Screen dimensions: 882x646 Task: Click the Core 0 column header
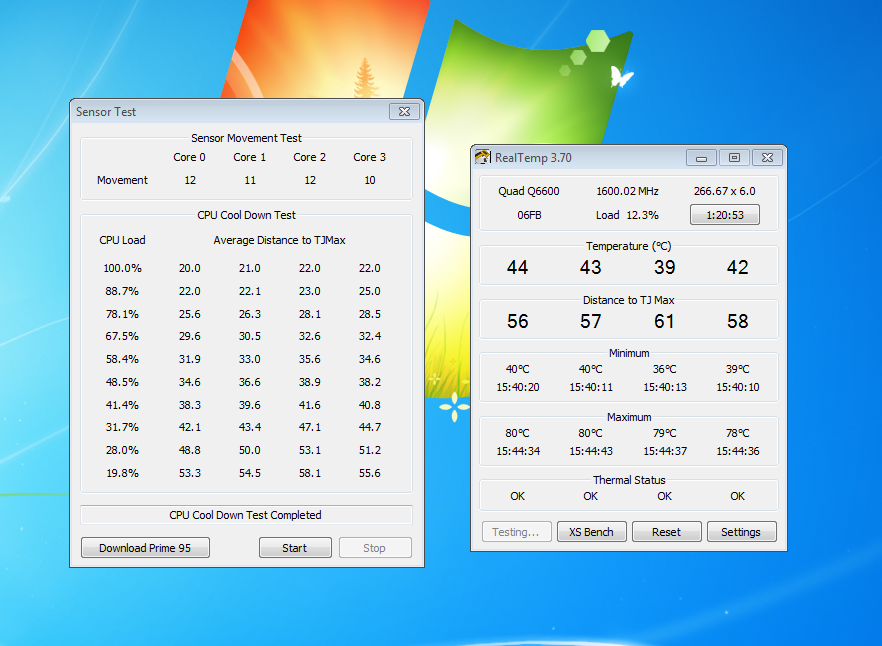coord(190,157)
